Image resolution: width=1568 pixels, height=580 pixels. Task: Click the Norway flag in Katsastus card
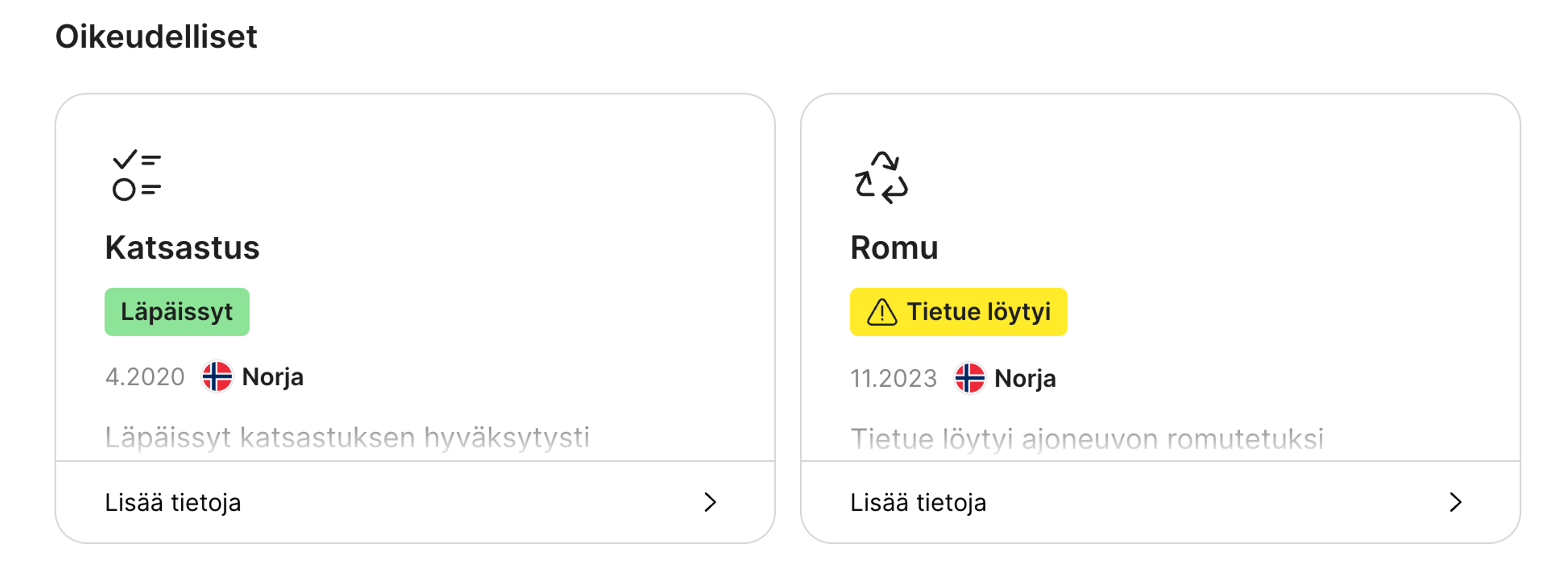point(217,377)
